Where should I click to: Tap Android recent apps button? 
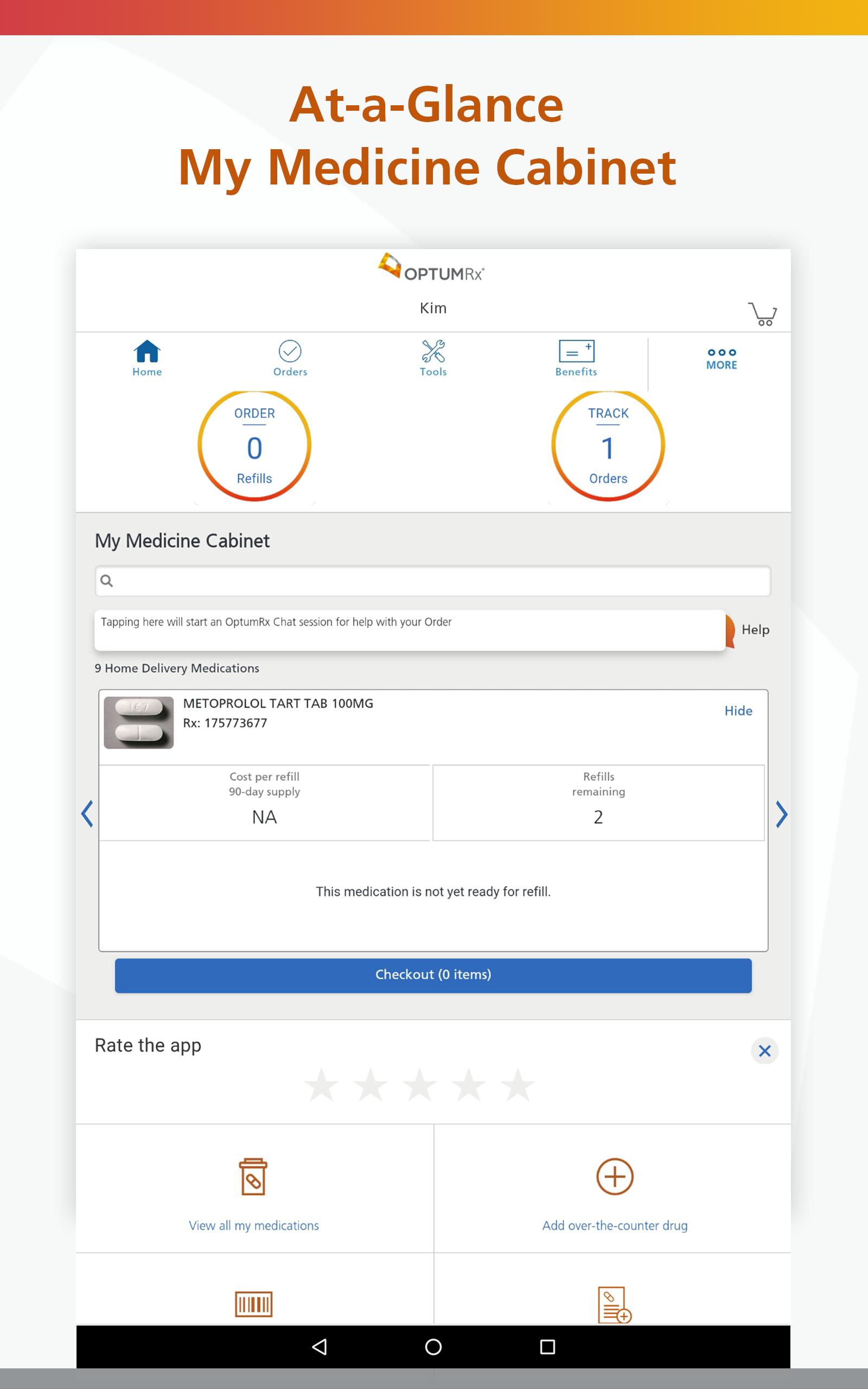[x=548, y=1347]
